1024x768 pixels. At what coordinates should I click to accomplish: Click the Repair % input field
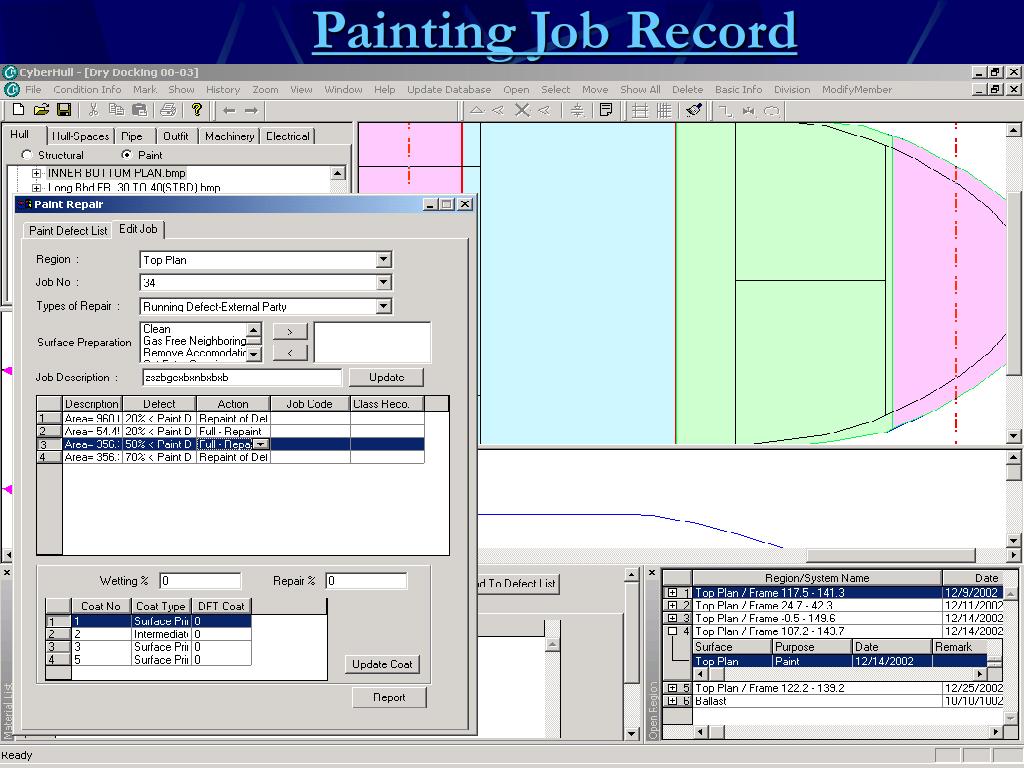(x=366, y=581)
